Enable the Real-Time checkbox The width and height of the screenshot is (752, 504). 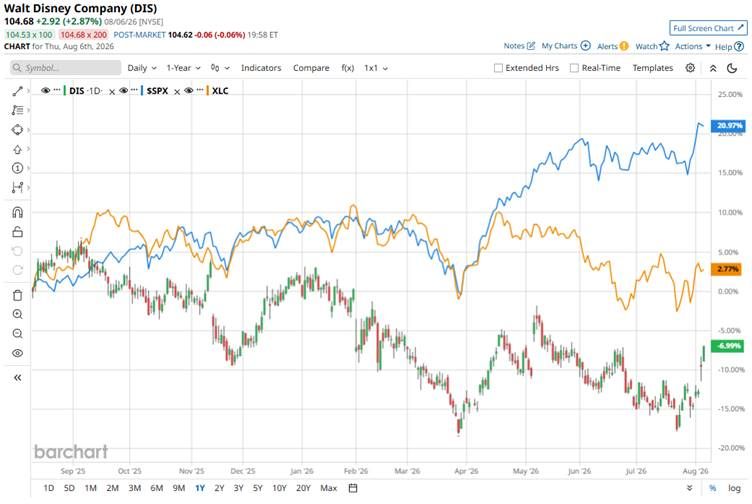pyautogui.click(x=574, y=68)
